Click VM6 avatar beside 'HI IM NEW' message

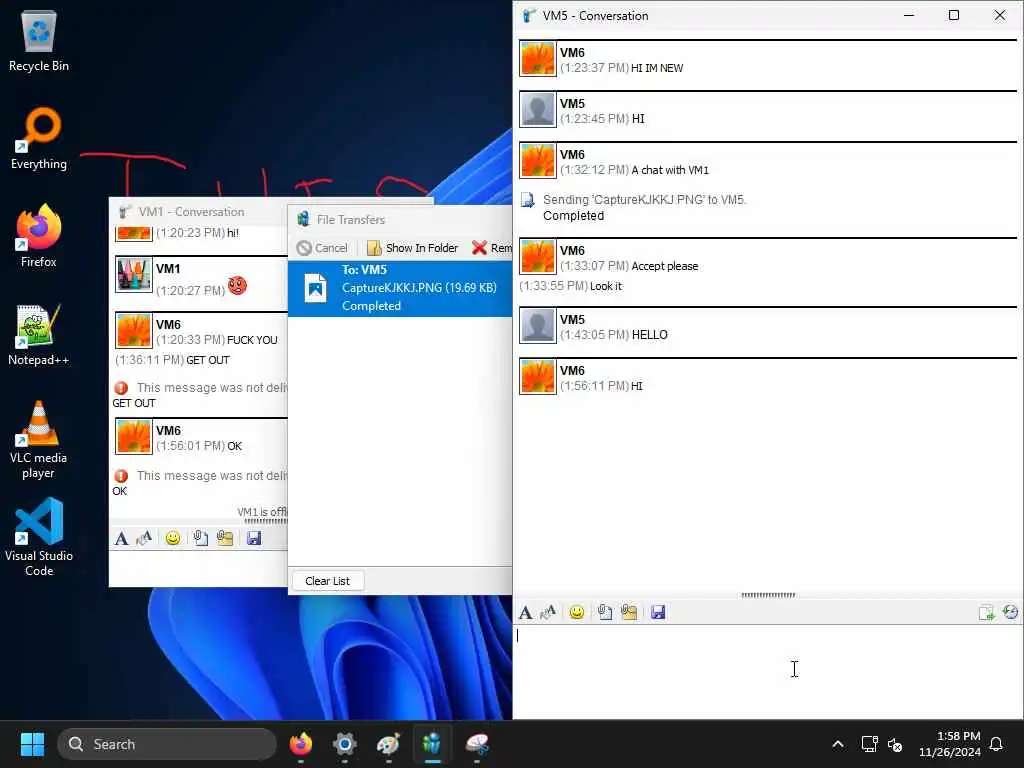tap(537, 59)
